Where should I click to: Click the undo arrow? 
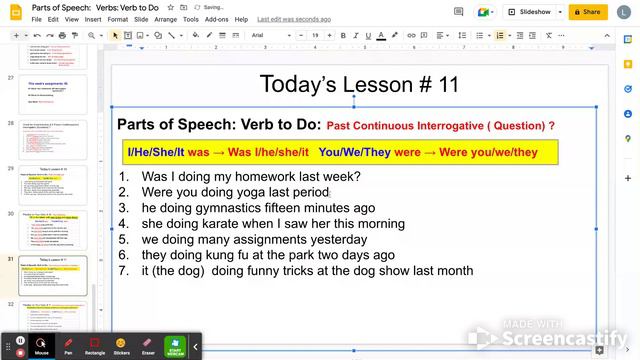[x=37, y=36]
